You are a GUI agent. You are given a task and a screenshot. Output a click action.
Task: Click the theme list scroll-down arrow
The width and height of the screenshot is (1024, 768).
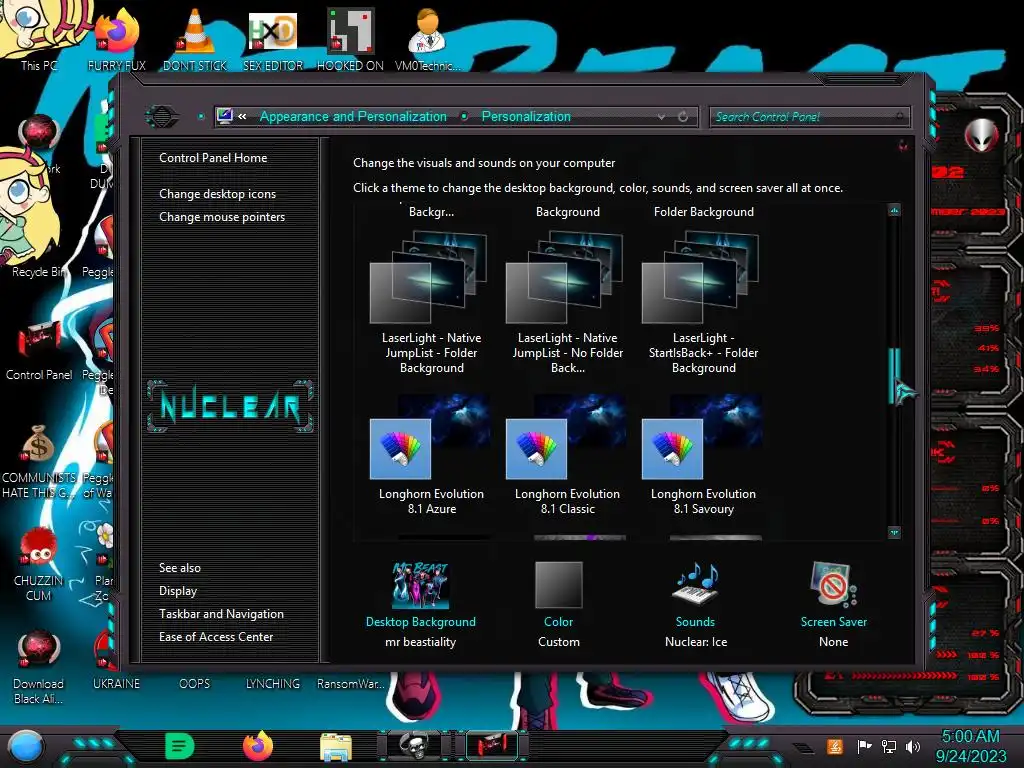point(894,533)
